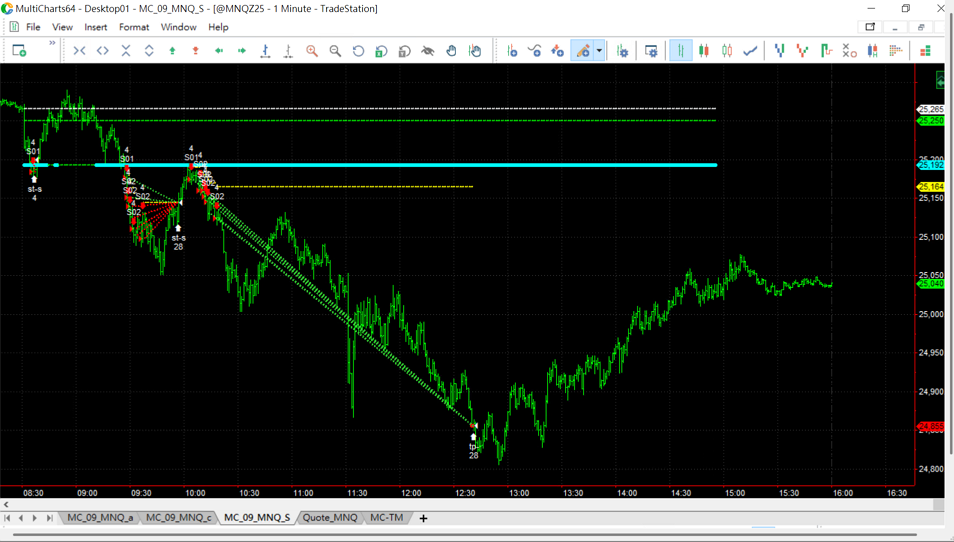Viewport: 954px width, 542px height.
Task: Open the Insert menu
Action: [96, 27]
